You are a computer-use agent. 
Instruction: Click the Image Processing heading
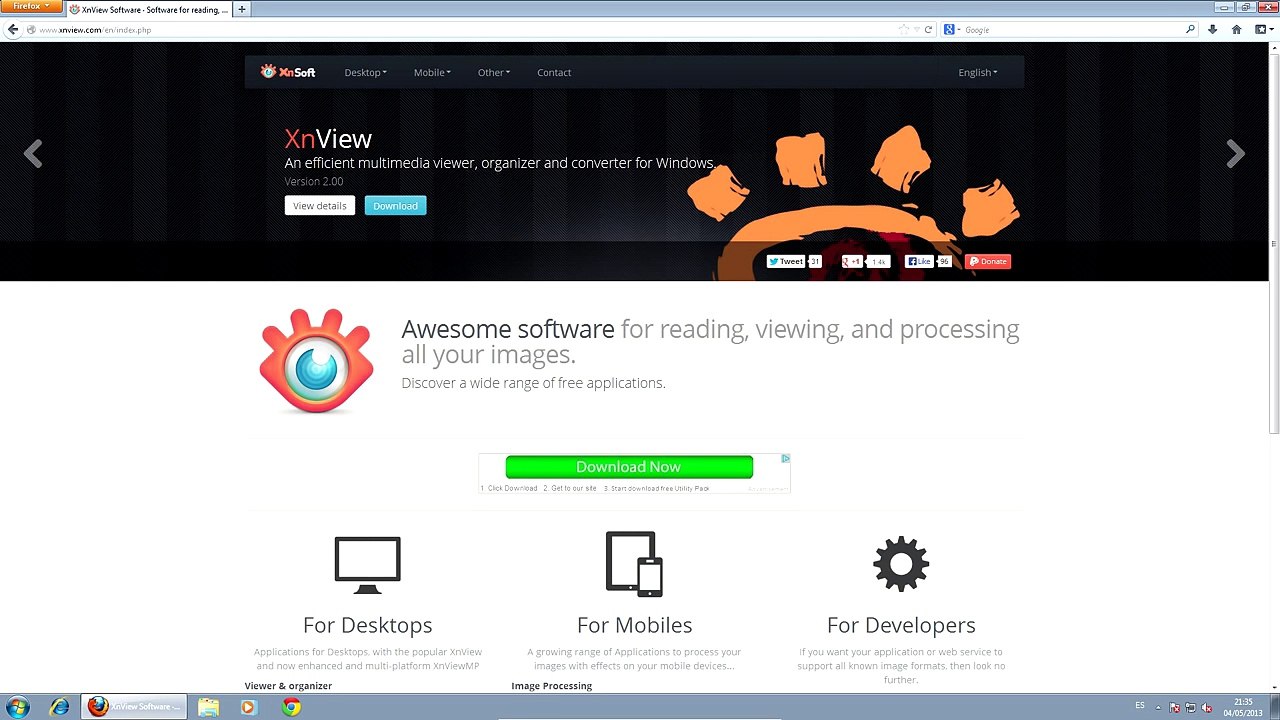coord(552,686)
